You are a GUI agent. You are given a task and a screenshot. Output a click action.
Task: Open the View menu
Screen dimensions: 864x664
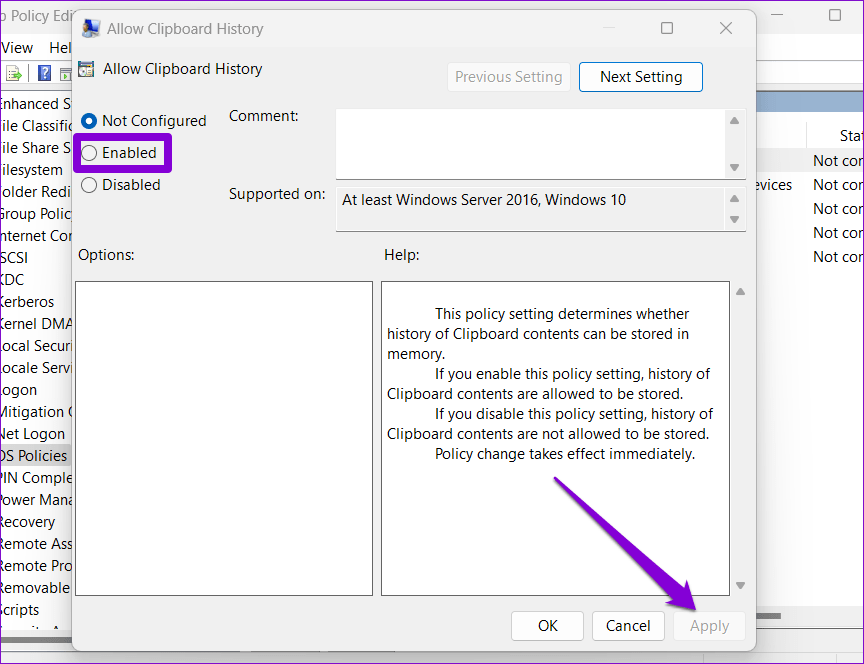18,47
